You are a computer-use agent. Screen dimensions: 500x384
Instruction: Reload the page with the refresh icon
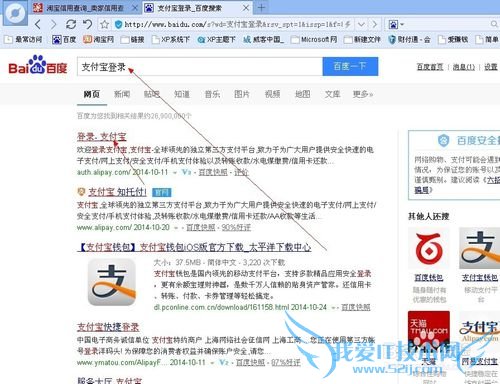[x=71, y=24]
